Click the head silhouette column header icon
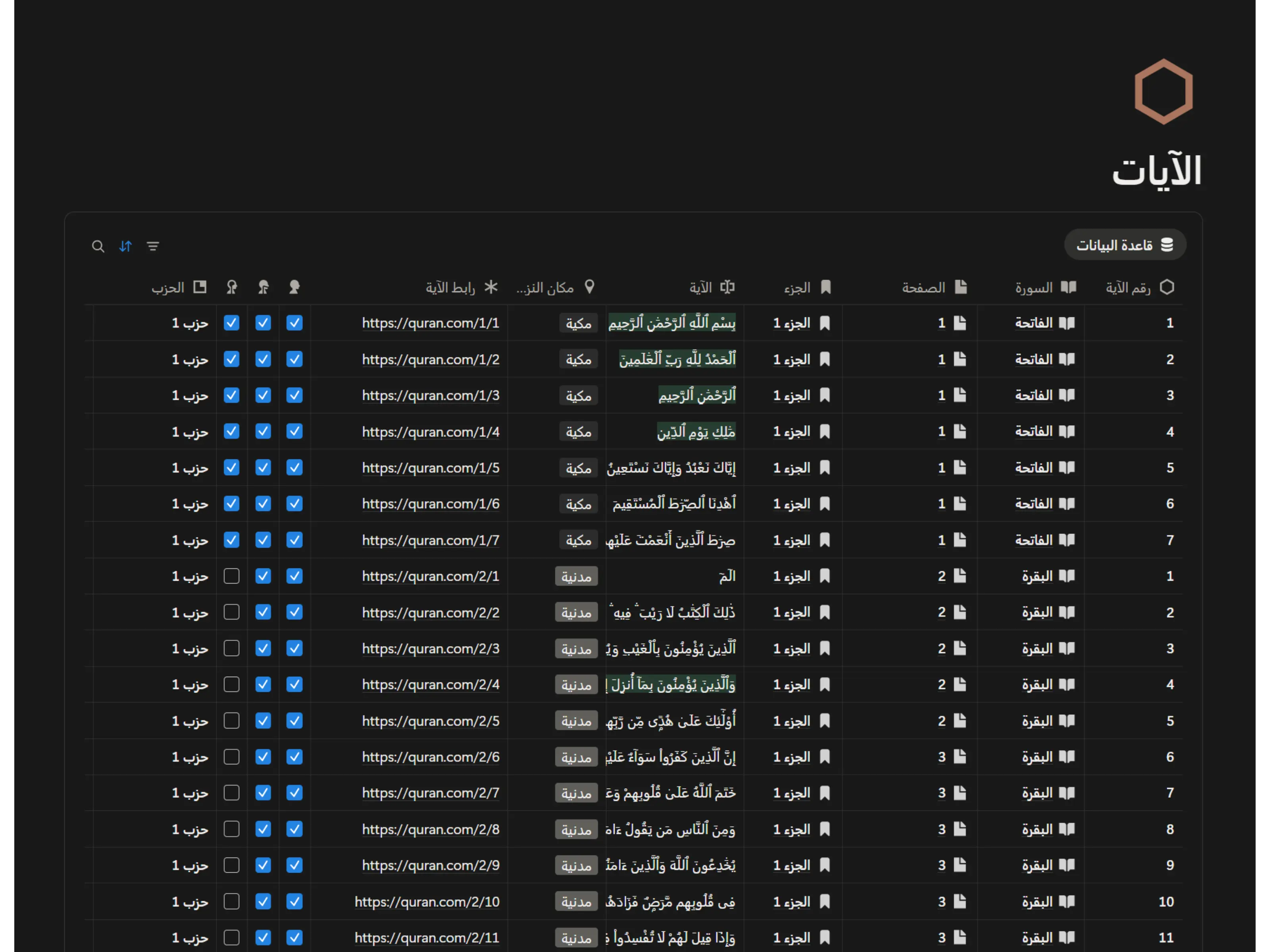This screenshot has height=952, width=1270. click(x=294, y=287)
